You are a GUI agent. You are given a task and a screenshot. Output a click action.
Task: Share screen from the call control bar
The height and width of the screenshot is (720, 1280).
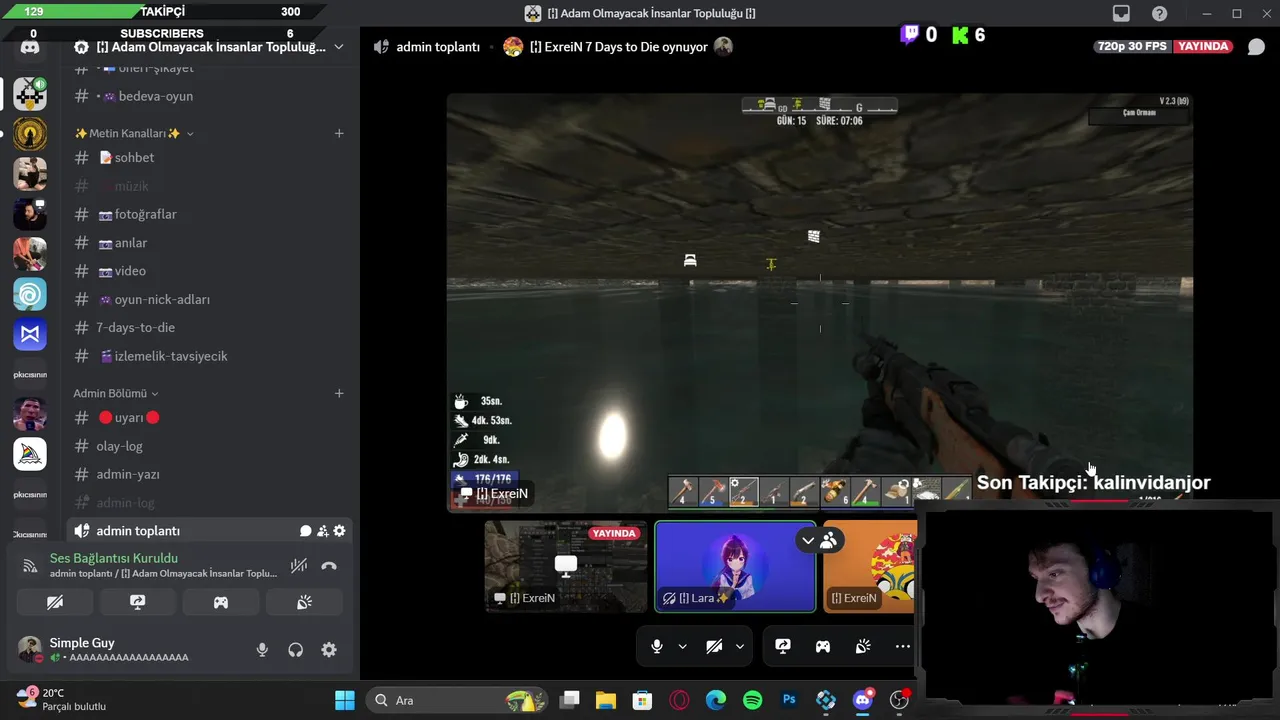(783, 647)
